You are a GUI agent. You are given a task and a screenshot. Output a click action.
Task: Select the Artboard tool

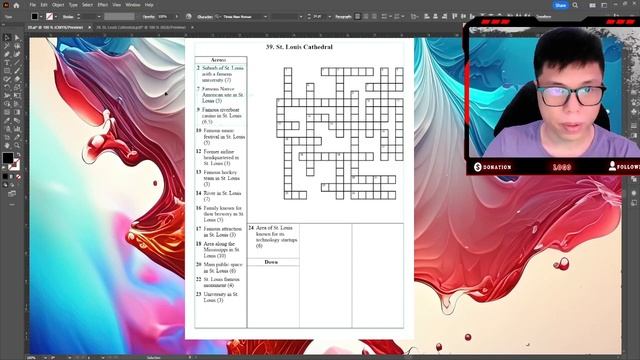7,137
